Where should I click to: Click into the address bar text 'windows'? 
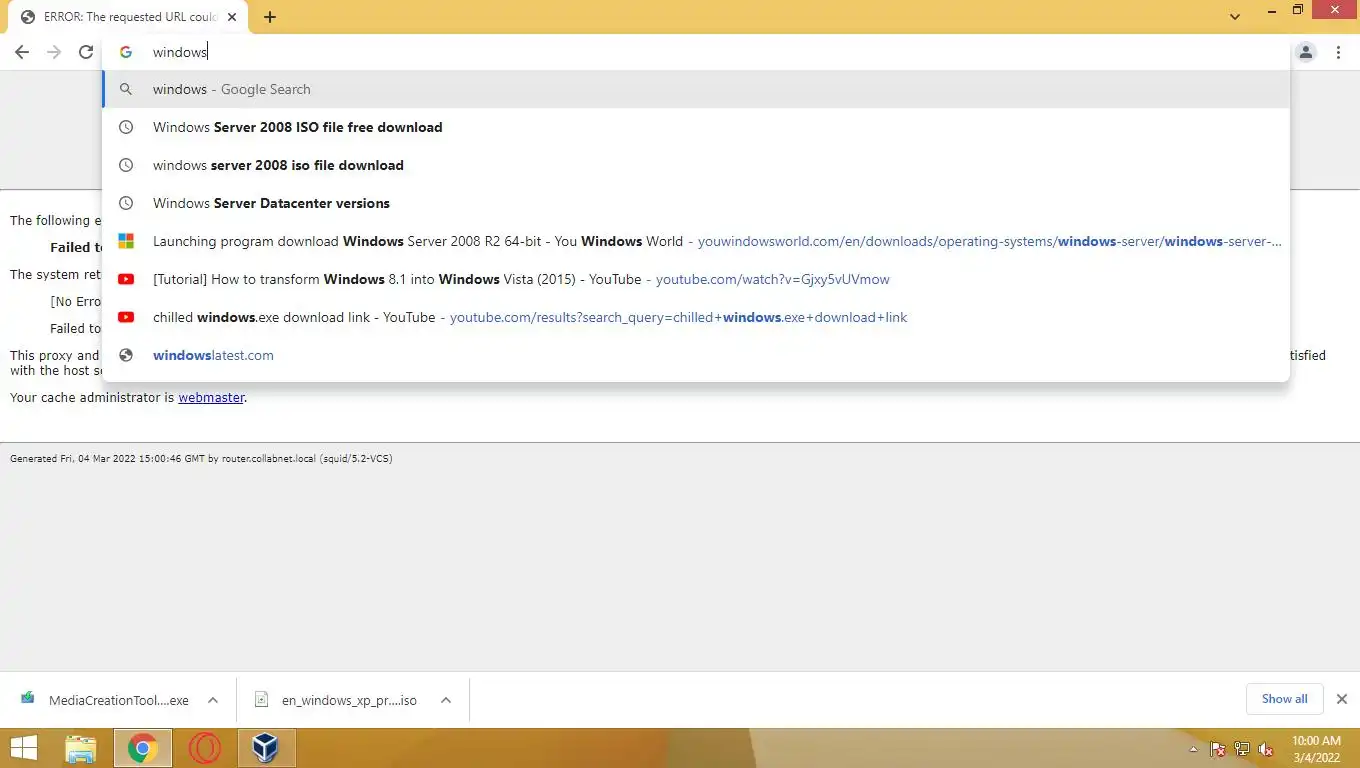180,52
